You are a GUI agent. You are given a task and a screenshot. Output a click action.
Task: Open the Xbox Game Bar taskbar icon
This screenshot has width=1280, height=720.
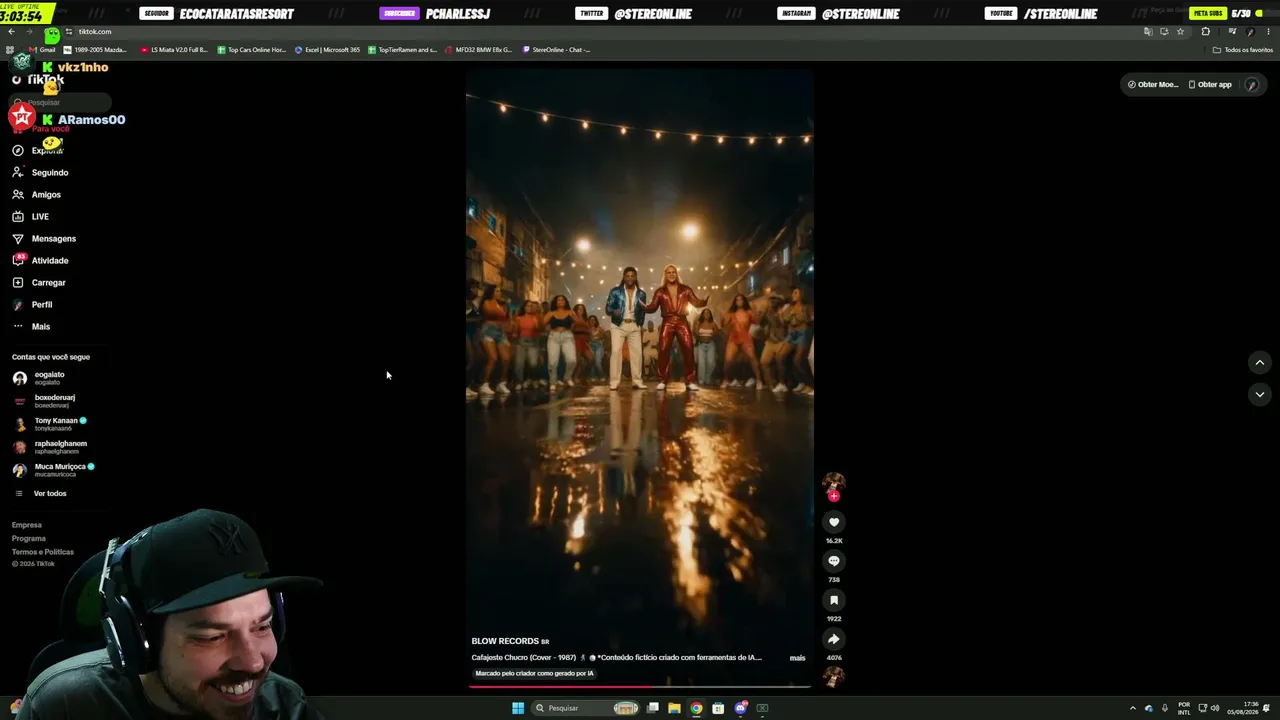coord(762,708)
